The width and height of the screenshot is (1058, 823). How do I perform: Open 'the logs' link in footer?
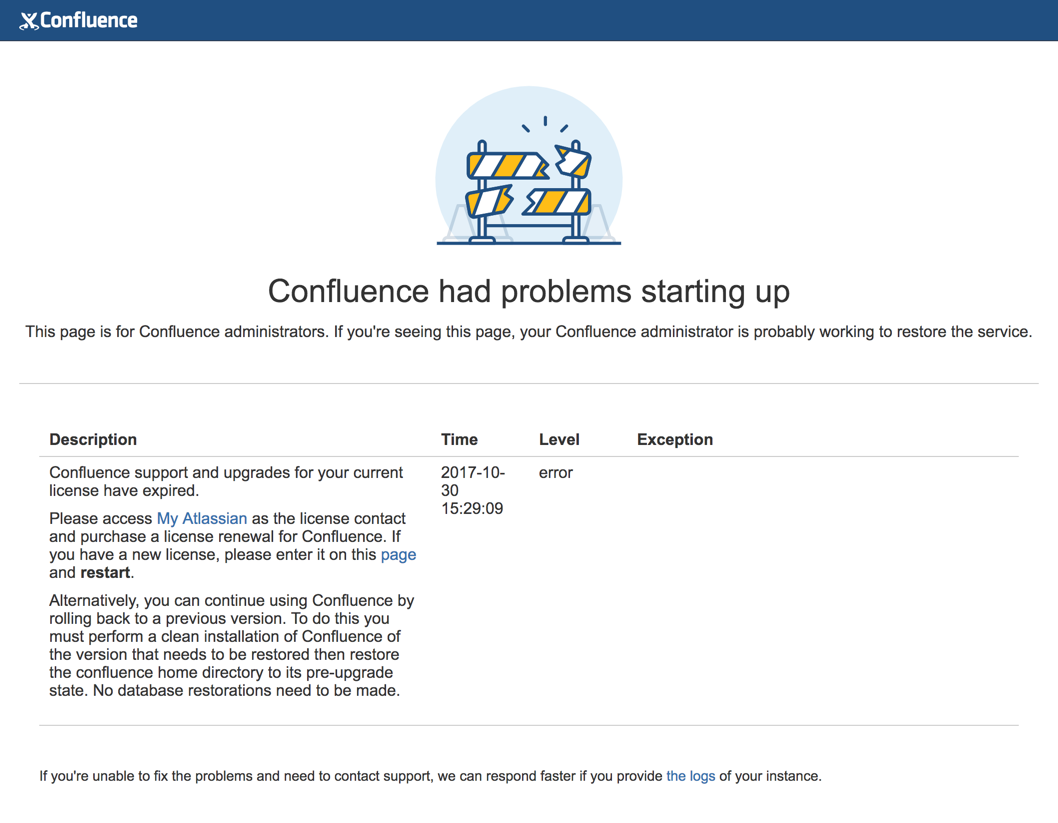pos(690,775)
